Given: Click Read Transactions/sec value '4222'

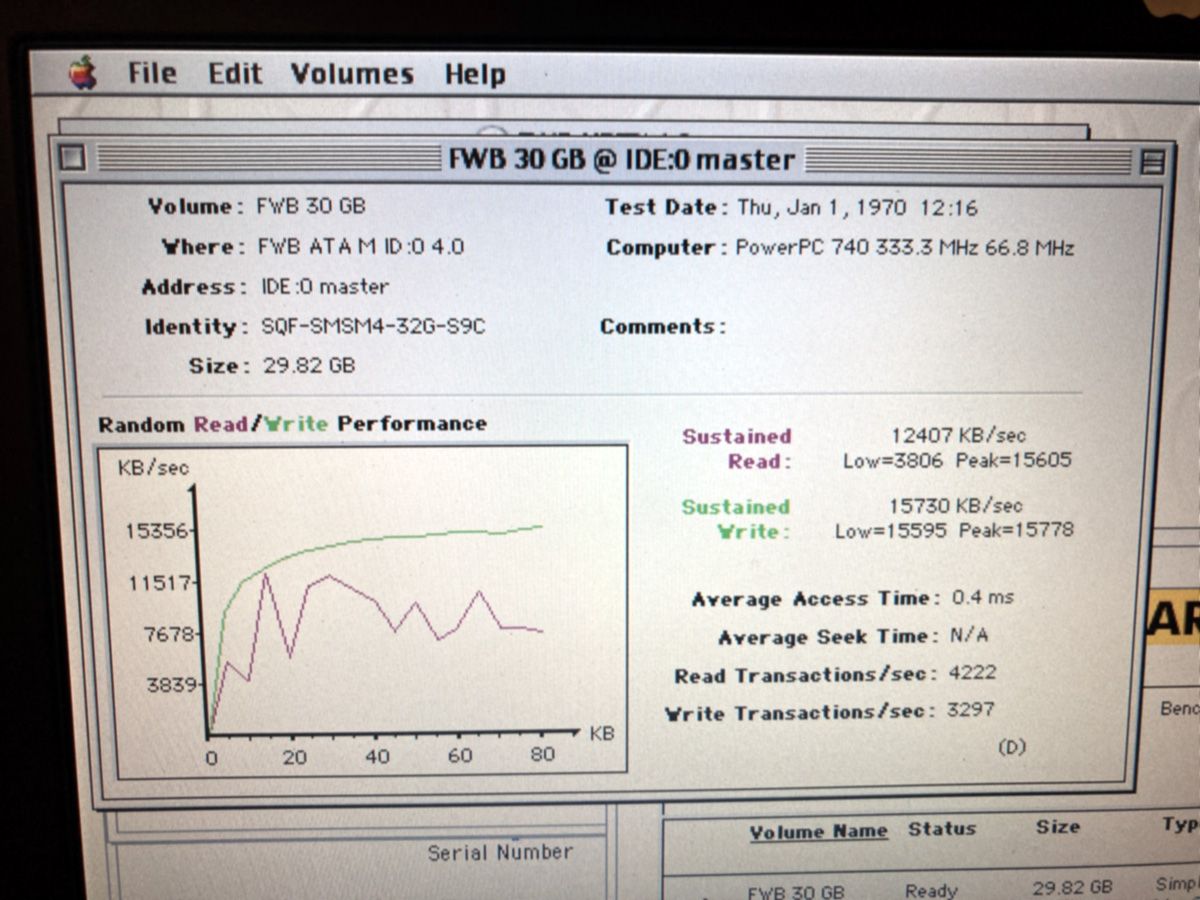Looking at the screenshot, I should 972,673.
